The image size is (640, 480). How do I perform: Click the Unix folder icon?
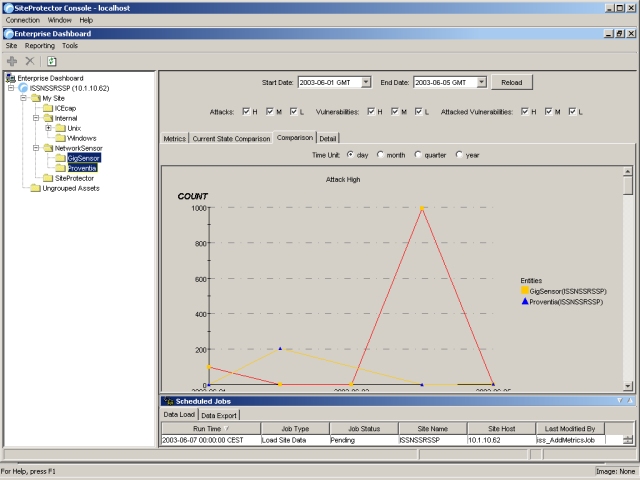[x=61, y=128]
